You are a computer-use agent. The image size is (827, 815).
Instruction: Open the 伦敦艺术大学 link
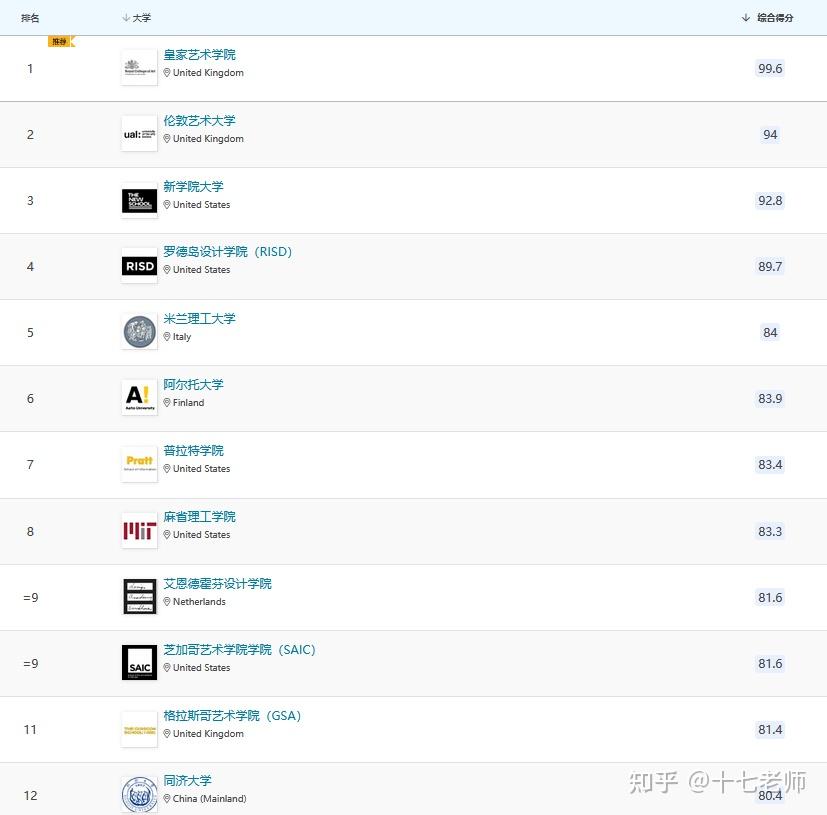point(200,121)
